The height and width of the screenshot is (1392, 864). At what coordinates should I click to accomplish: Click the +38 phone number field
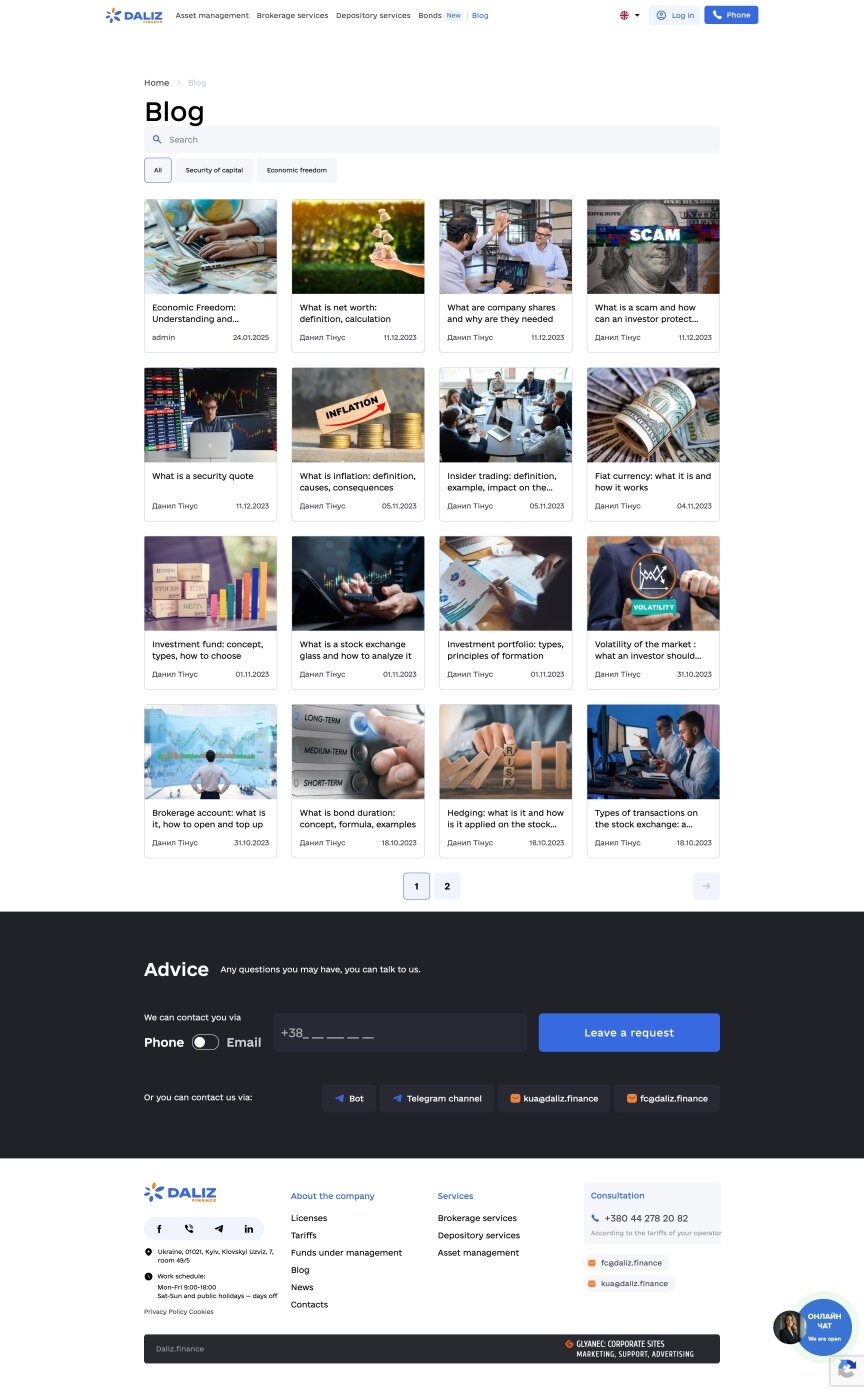click(400, 1033)
